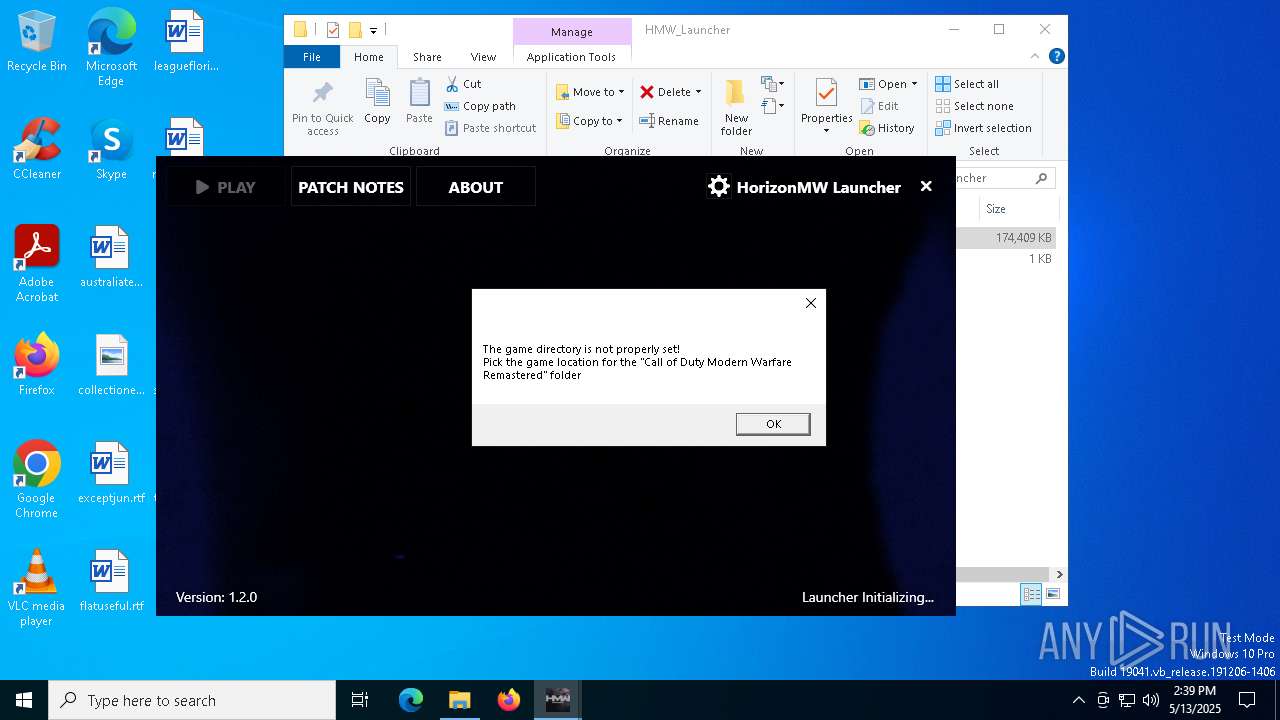The image size is (1280, 720).
Task: Select the Skype desktop shortcut
Action: [111, 149]
